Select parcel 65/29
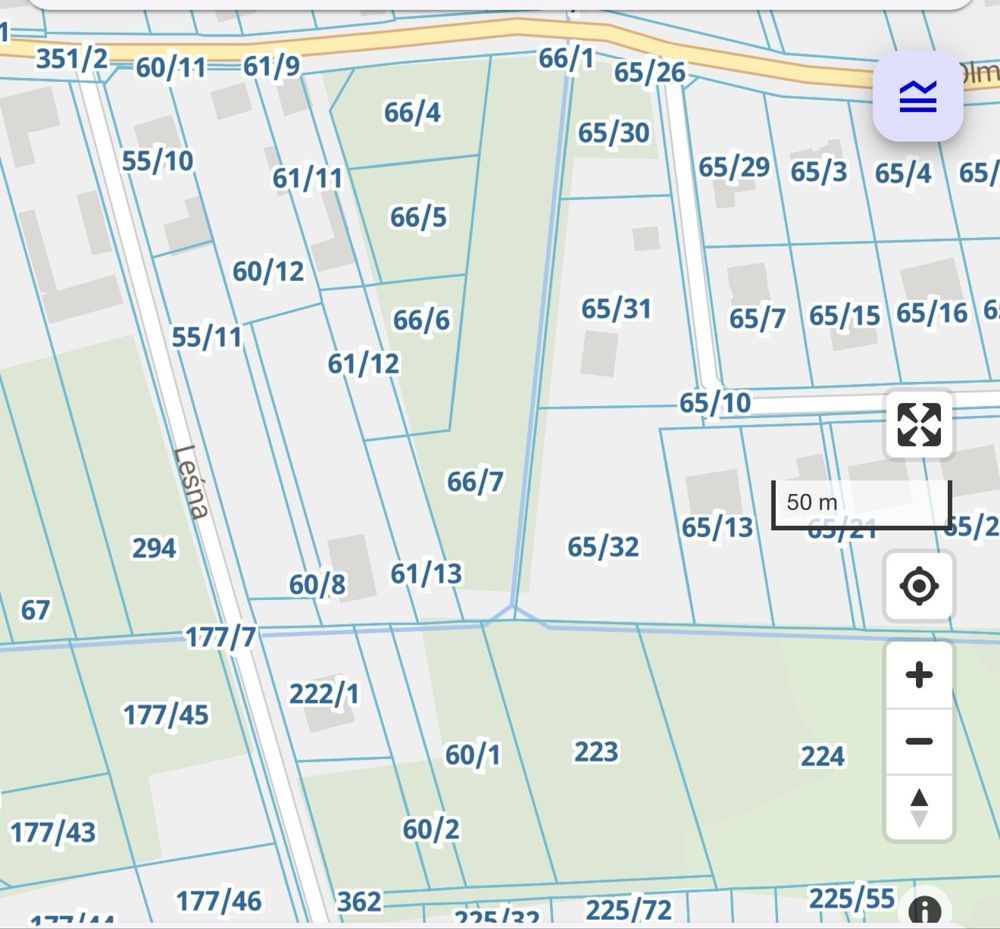The image size is (1000, 929). tap(734, 167)
